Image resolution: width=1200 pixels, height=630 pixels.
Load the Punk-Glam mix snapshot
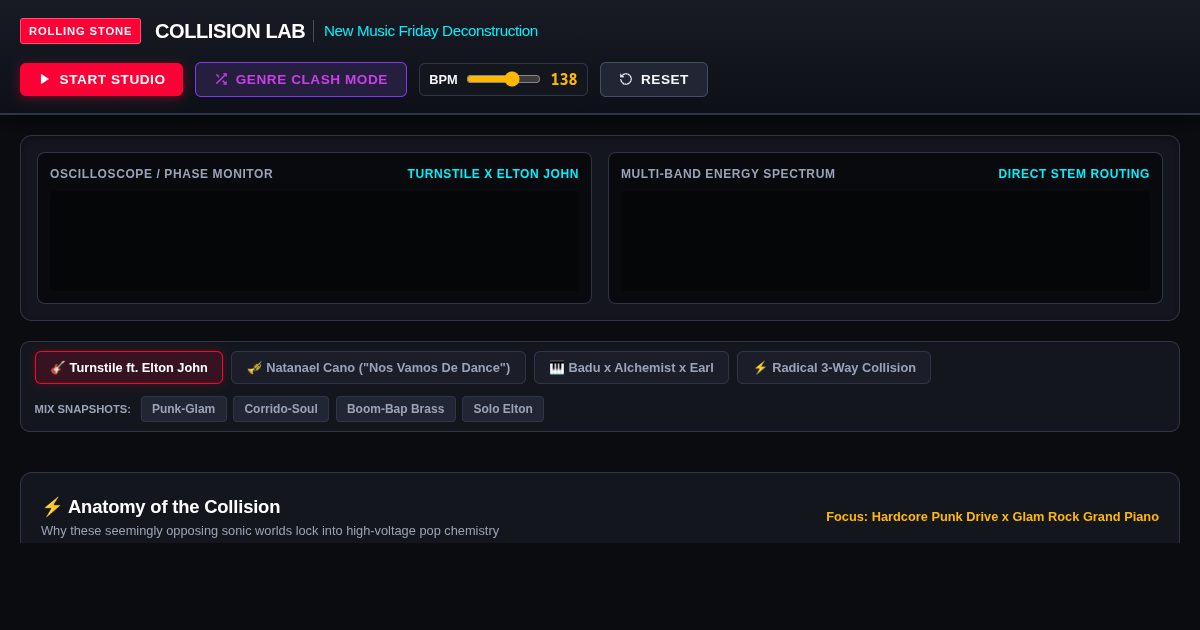coord(184,409)
